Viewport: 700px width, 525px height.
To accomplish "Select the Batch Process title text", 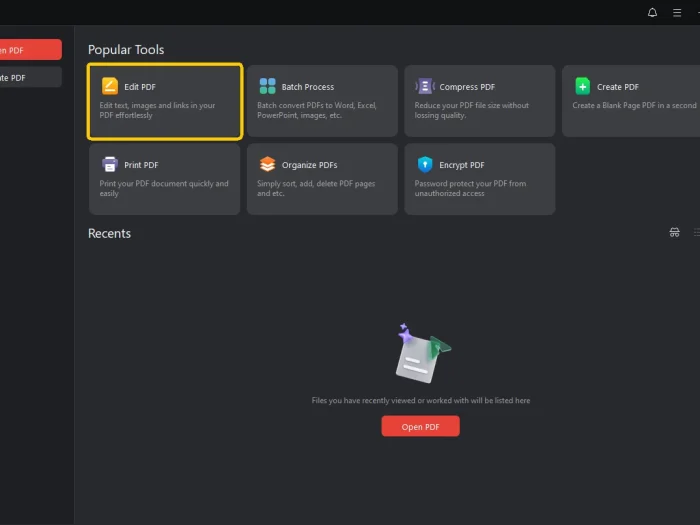I will tap(308, 87).
